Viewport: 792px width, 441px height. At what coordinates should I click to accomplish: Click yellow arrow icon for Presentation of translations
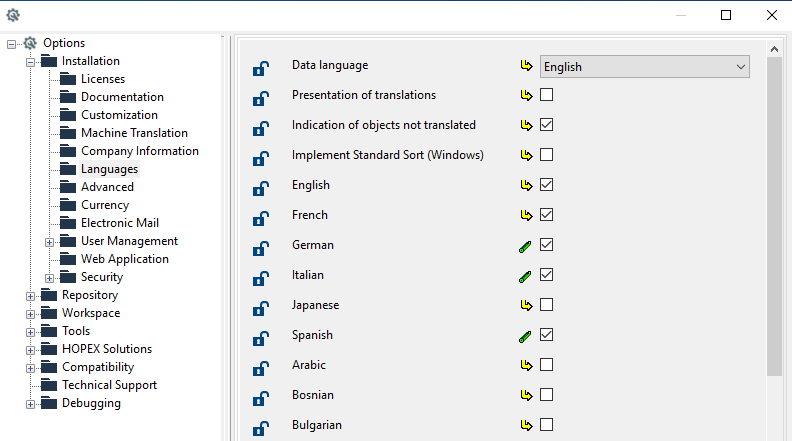tap(526, 95)
